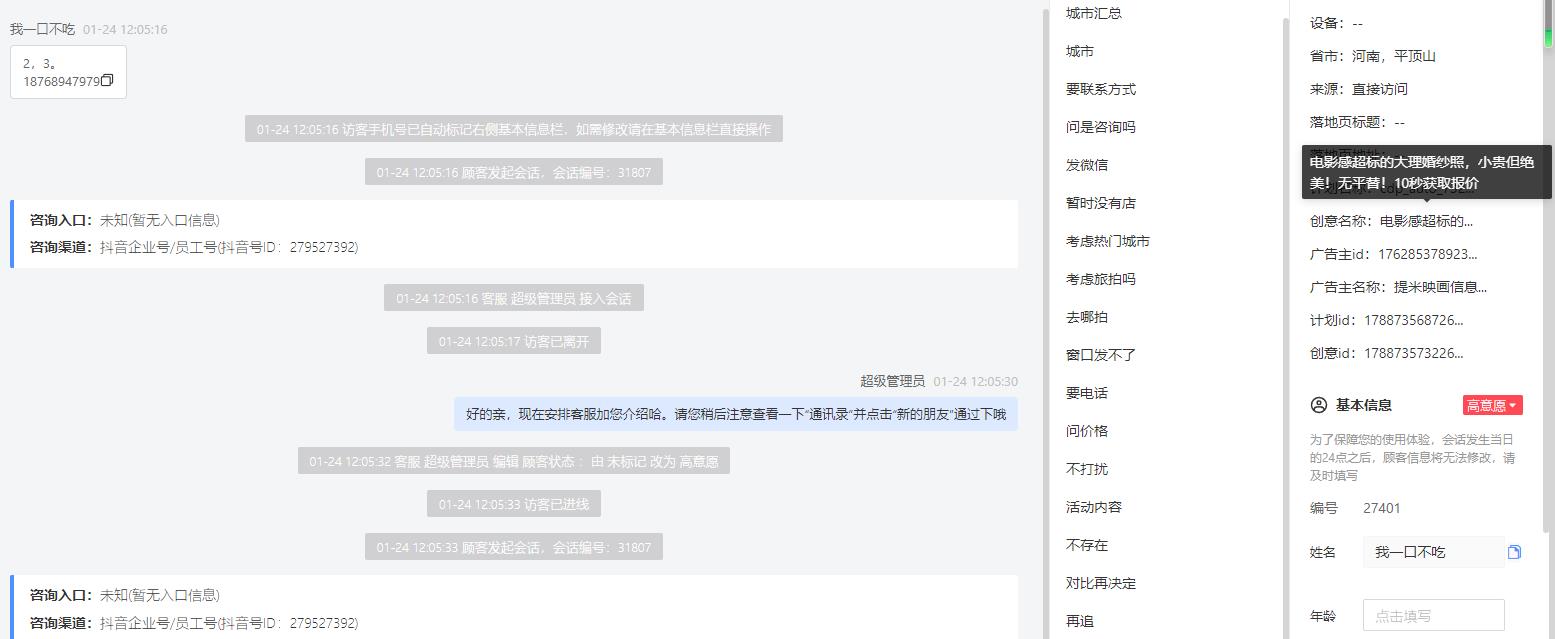Screen dimensions: 1555x639
Task: Open the 高意愿 status dropdown
Action: [x=1492, y=405]
